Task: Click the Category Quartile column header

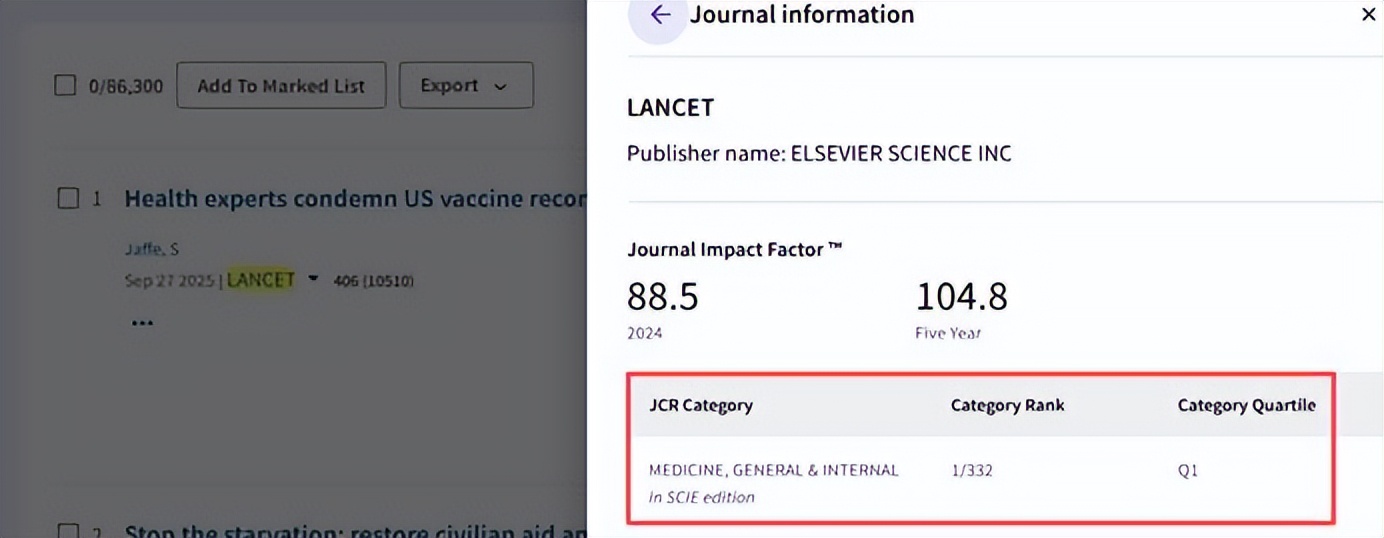Action: (1246, 405)
